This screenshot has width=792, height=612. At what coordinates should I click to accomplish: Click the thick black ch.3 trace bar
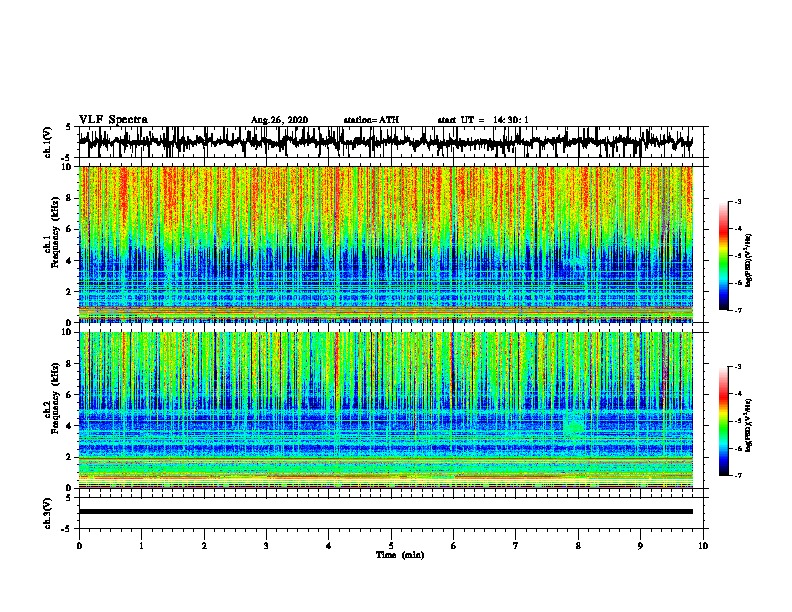click(x=386, y=512)
